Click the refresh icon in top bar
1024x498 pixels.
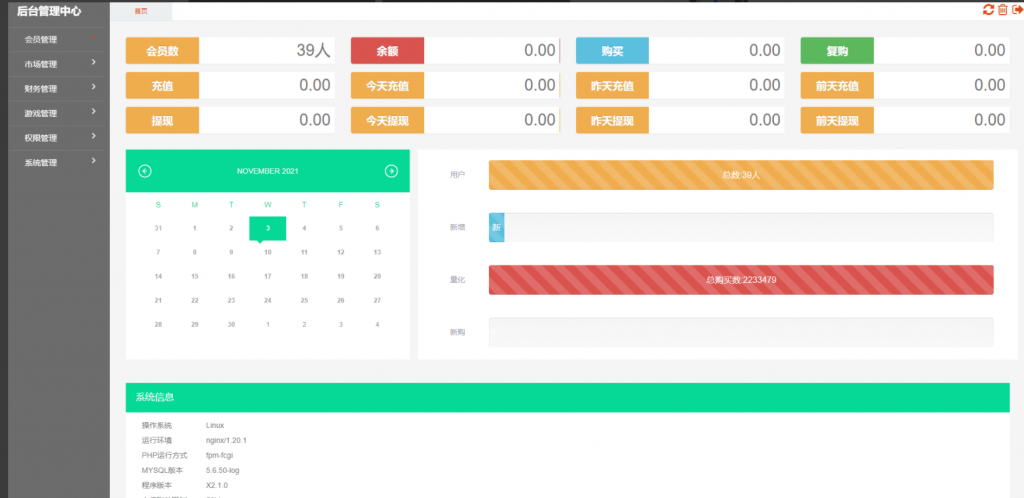(x=988, y=10)
